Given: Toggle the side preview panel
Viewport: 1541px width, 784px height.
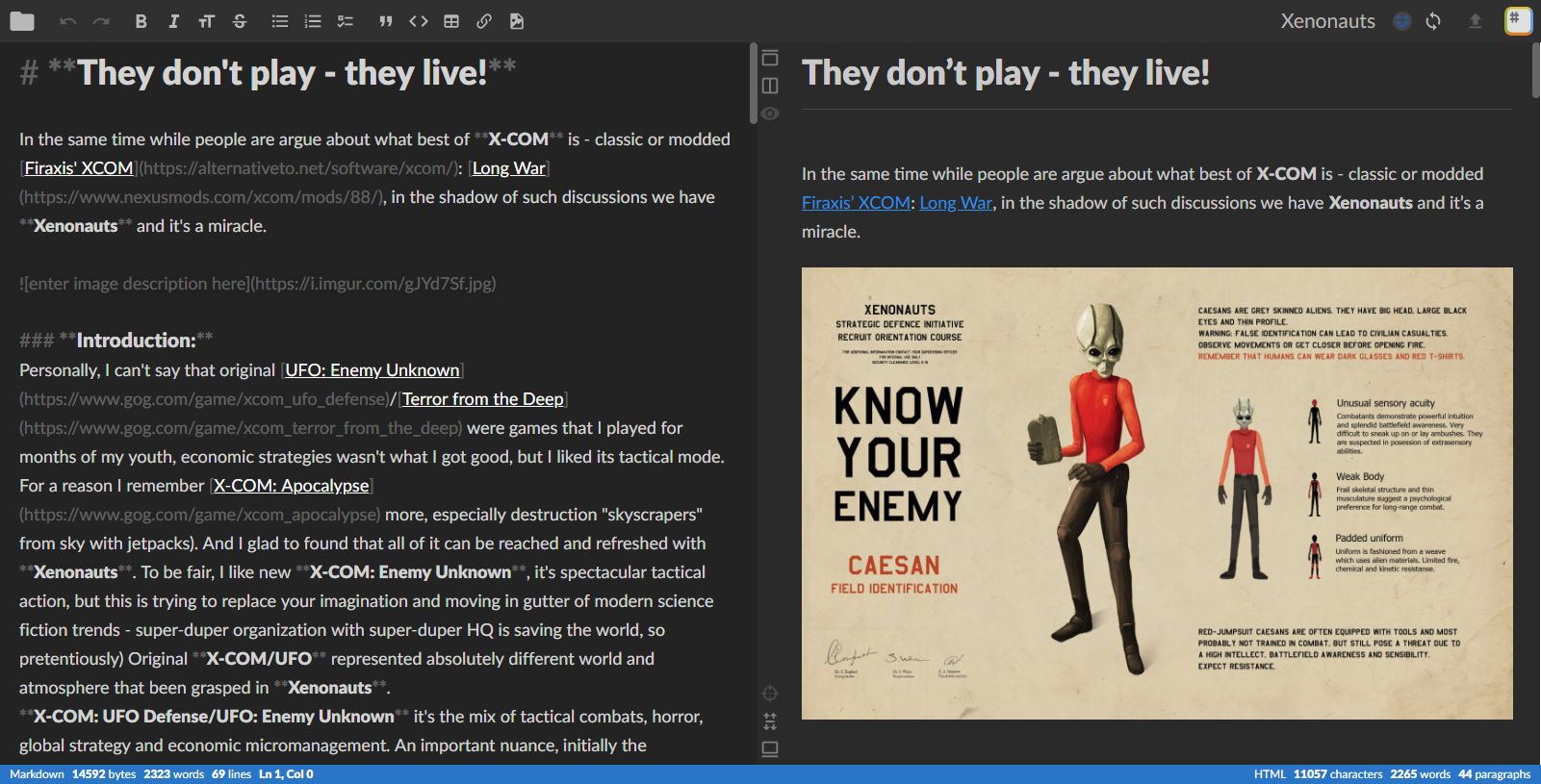Looking at the screenshot, I should click(770, 86).
